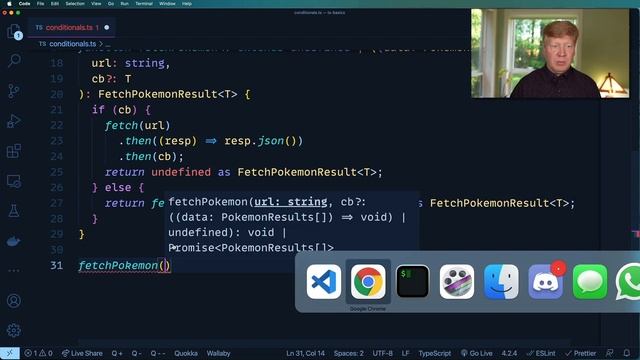Click the conditionals.ts breadcrumb item
The height and width of the screenshot is (360, 640).
72,44
